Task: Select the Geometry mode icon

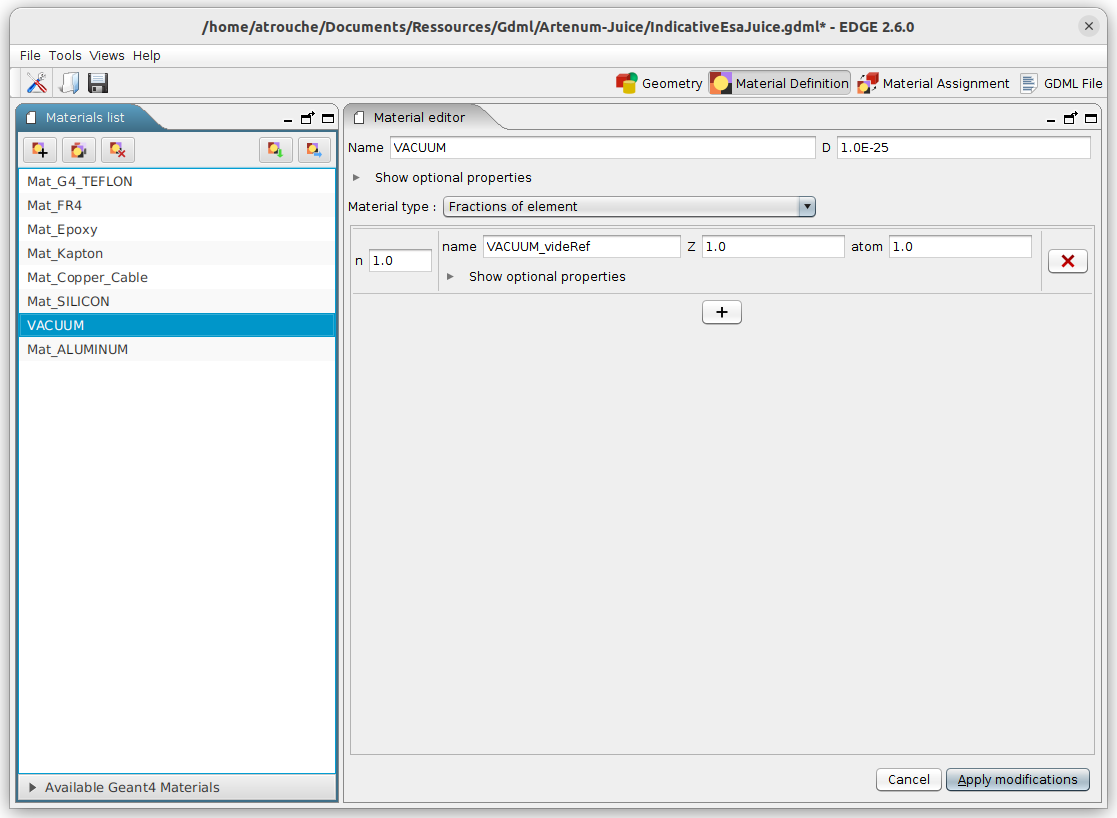Action: pos(627,83)
